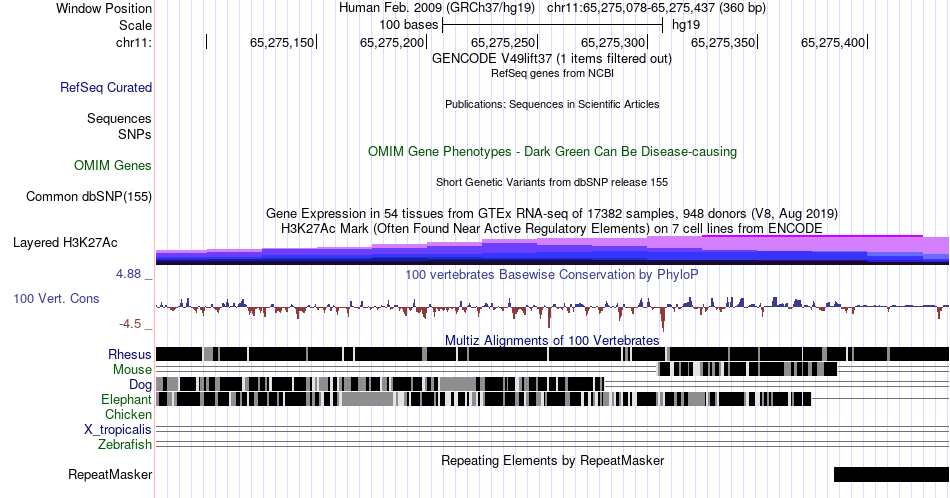Image resolution: width=950 pixels, height=498 pixels.
Task: Select the X_tropicalis alignment row label
Action: click(x=118, y=429)
